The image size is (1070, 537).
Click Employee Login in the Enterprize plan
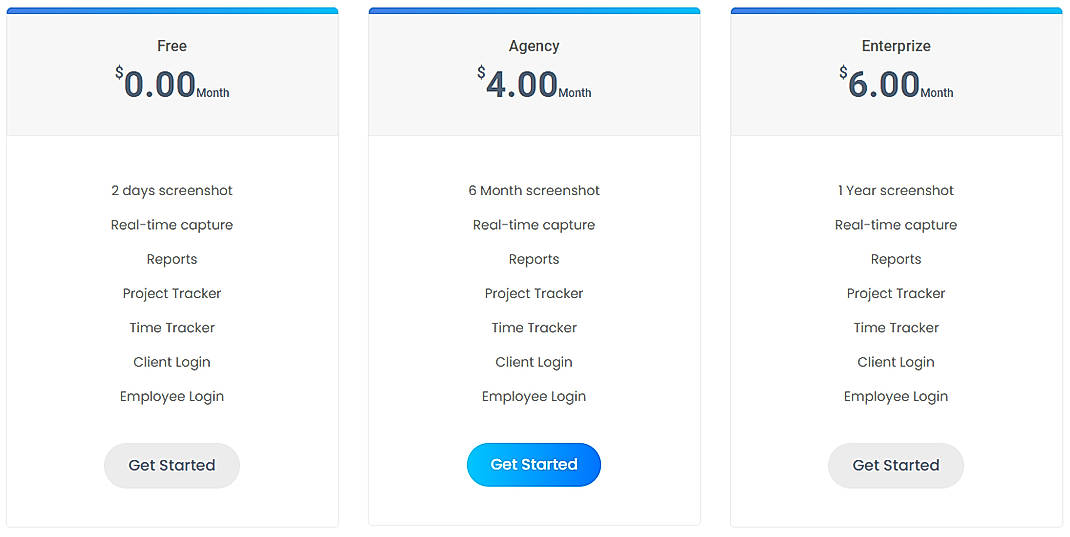896,396
